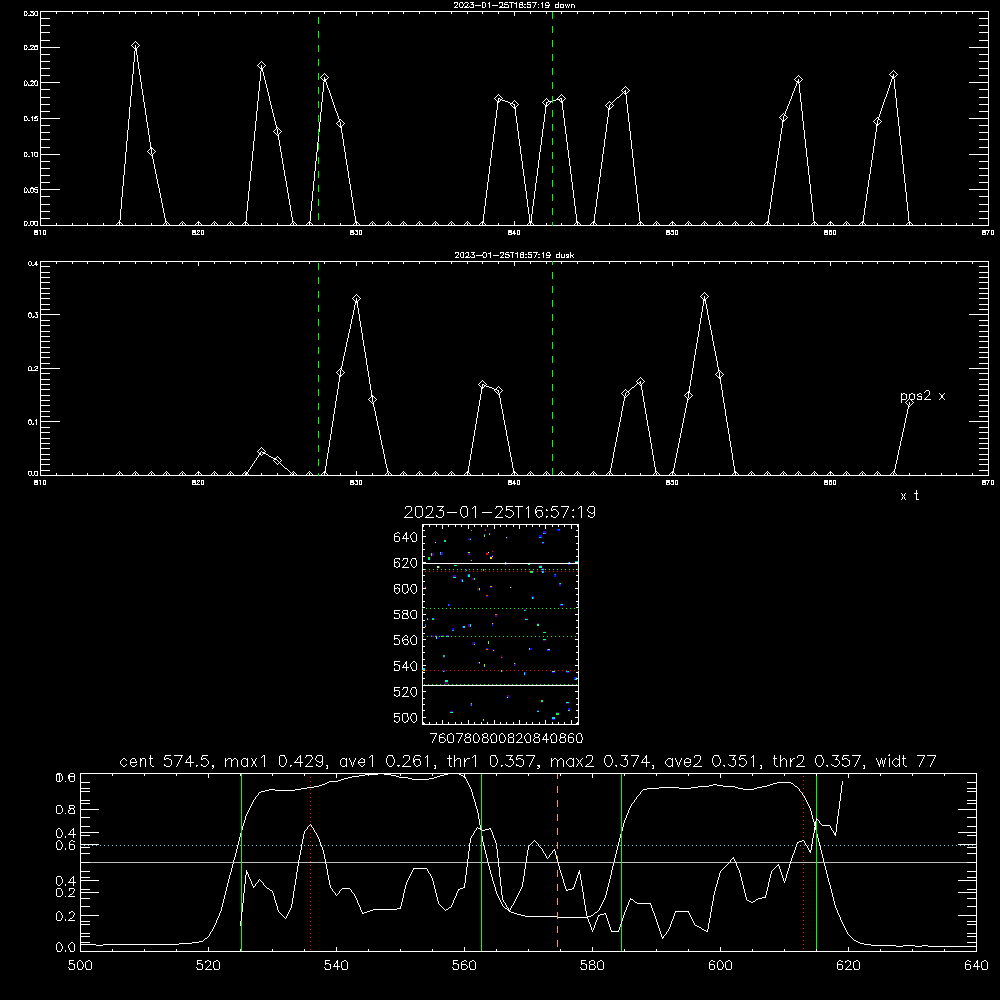
Task: Click the 580 label on scatter image y-axis
Action: 406,615
